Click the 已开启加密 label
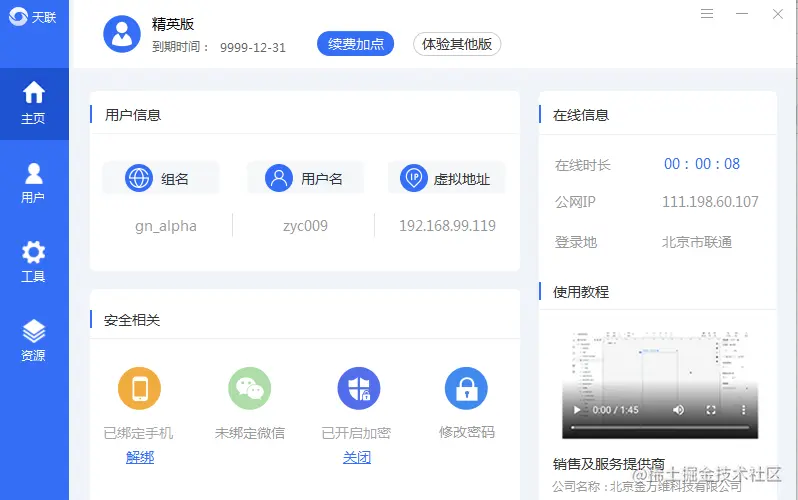 (x=356, y=433)
